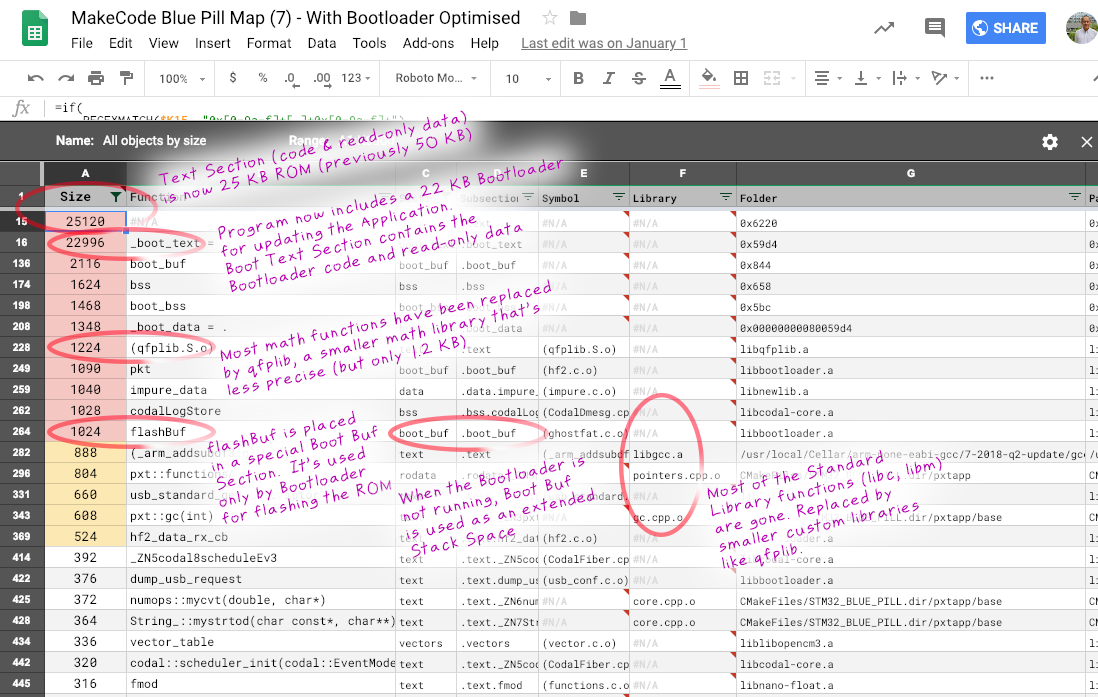The width and height of the screenshot is (1098, 697).
Task: Click the document title text
Action: (x=296, y=18)
